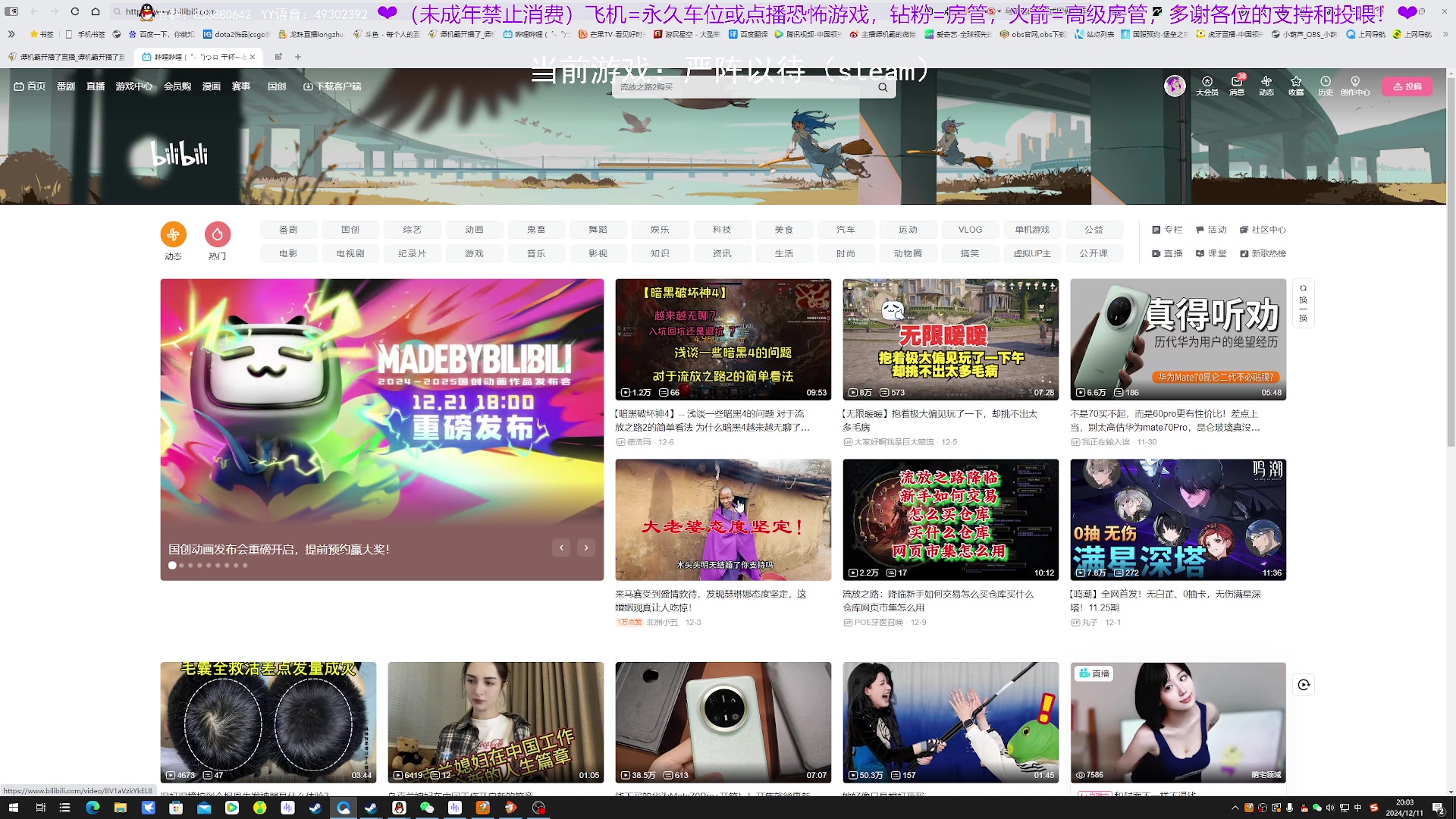The image size is (1456, 819).
Task: Open the 无限暖暖 video thumbnail
Action: point(950,339)
